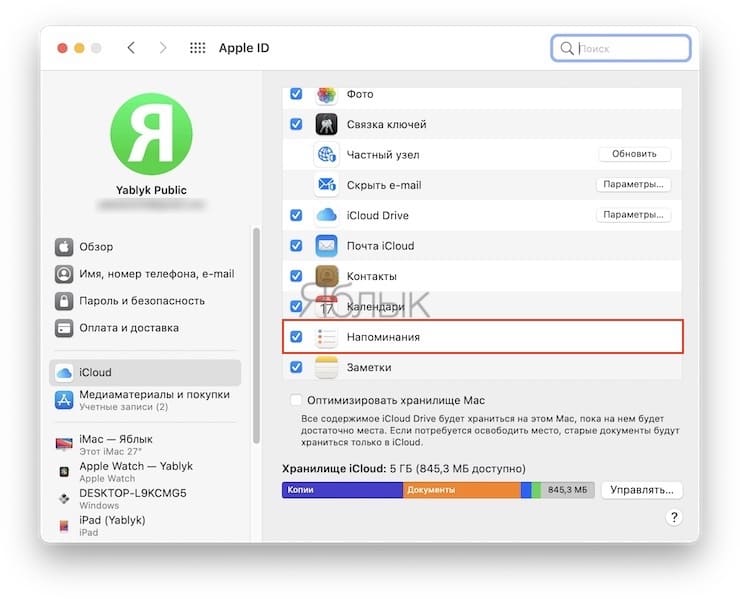The height and width of the screenshot is (599, 740).
Task: Click the green Я profile avatar
Action: pyautogui.click(x=151, y=134)
